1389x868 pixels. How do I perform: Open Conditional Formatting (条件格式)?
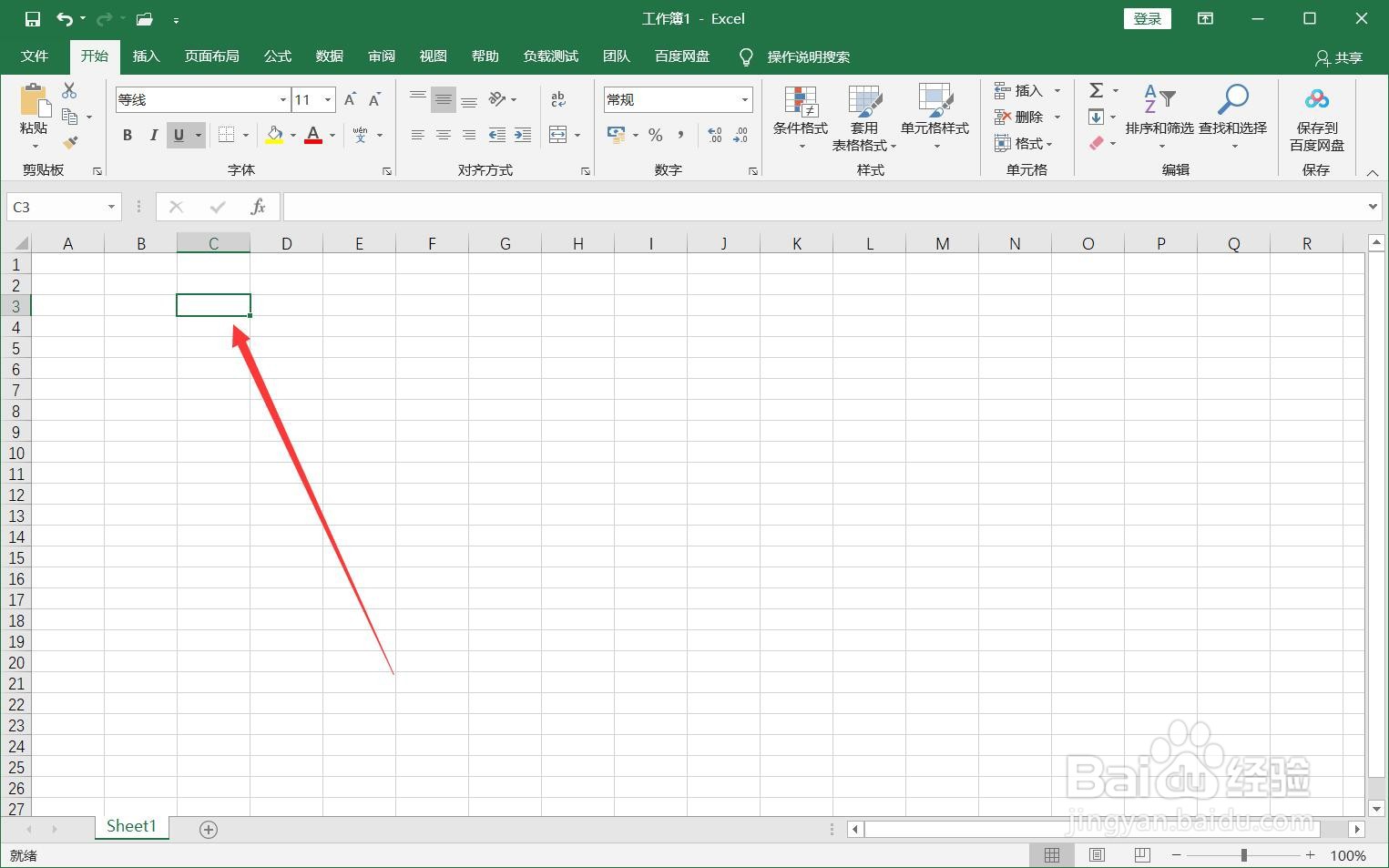(801, 117)
